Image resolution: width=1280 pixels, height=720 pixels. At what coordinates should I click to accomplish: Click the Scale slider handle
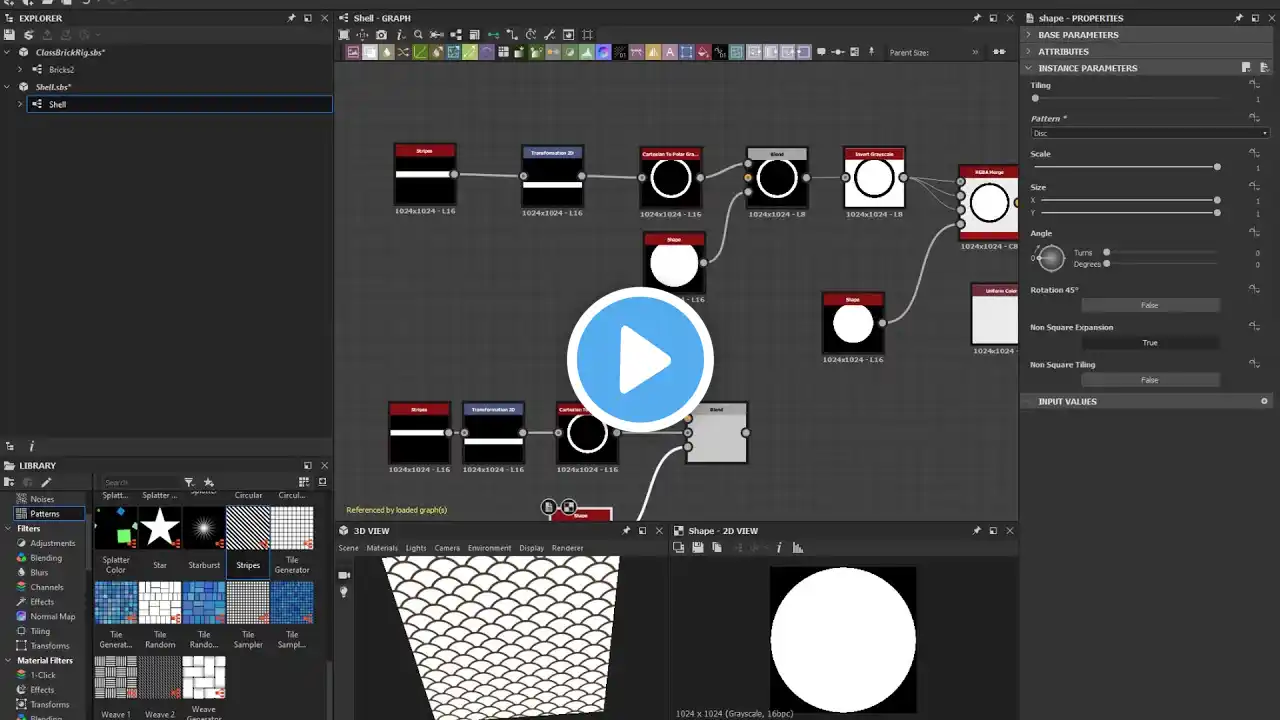(1217, 167)
